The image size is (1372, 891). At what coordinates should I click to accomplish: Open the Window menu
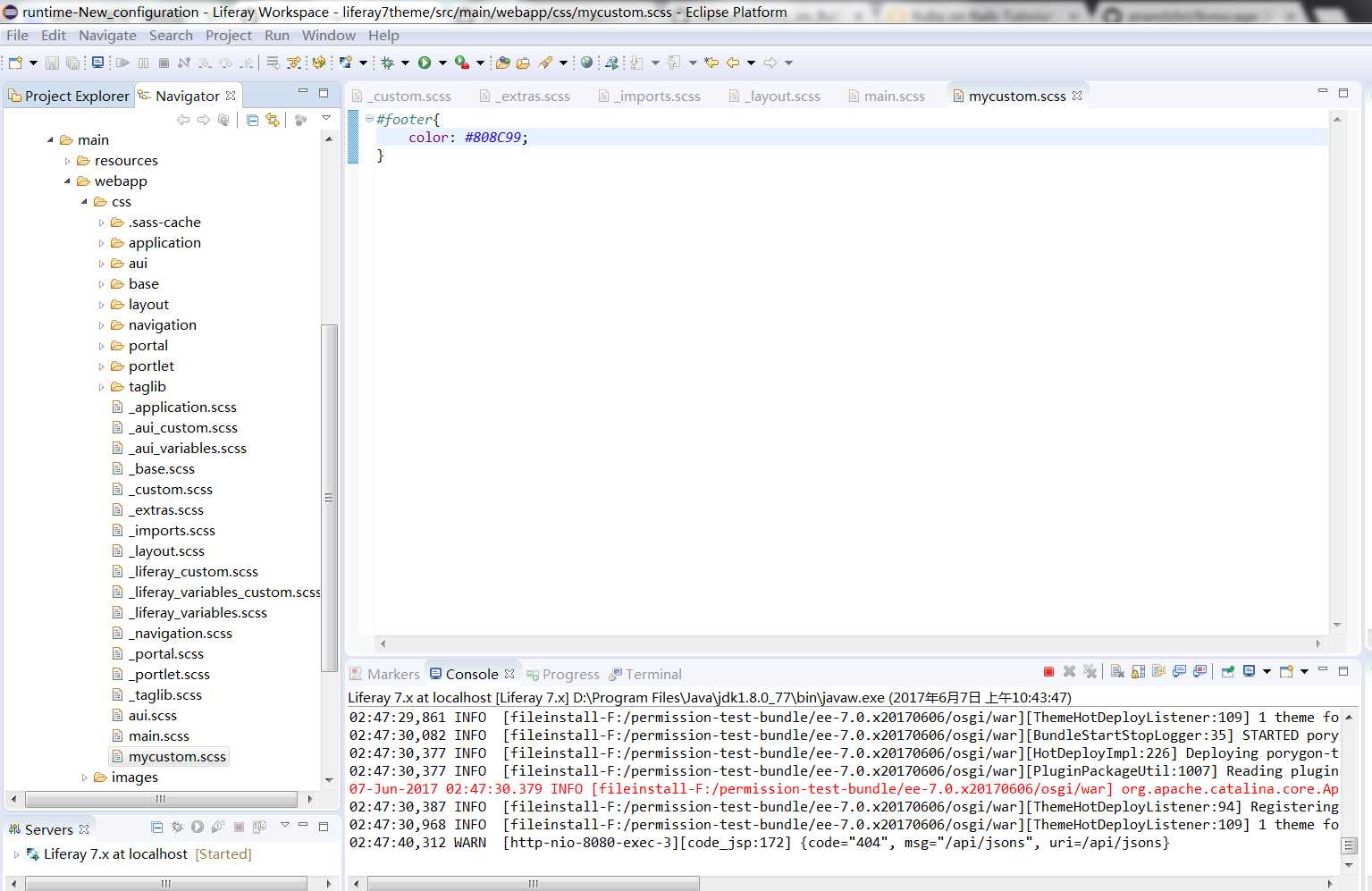[x=328, y=35]
